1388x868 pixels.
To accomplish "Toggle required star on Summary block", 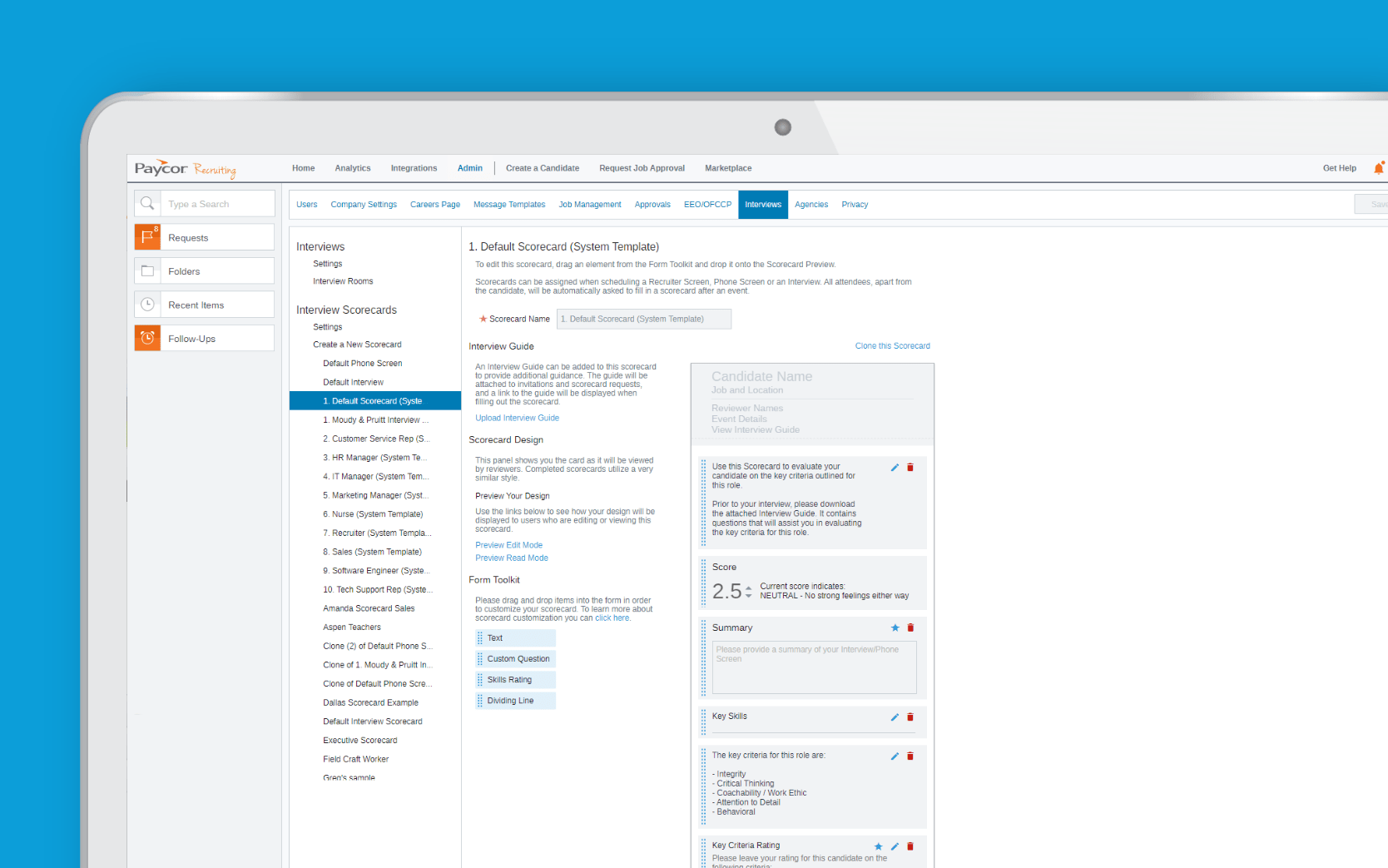I will pyautogui.click(x=895, y=627).
